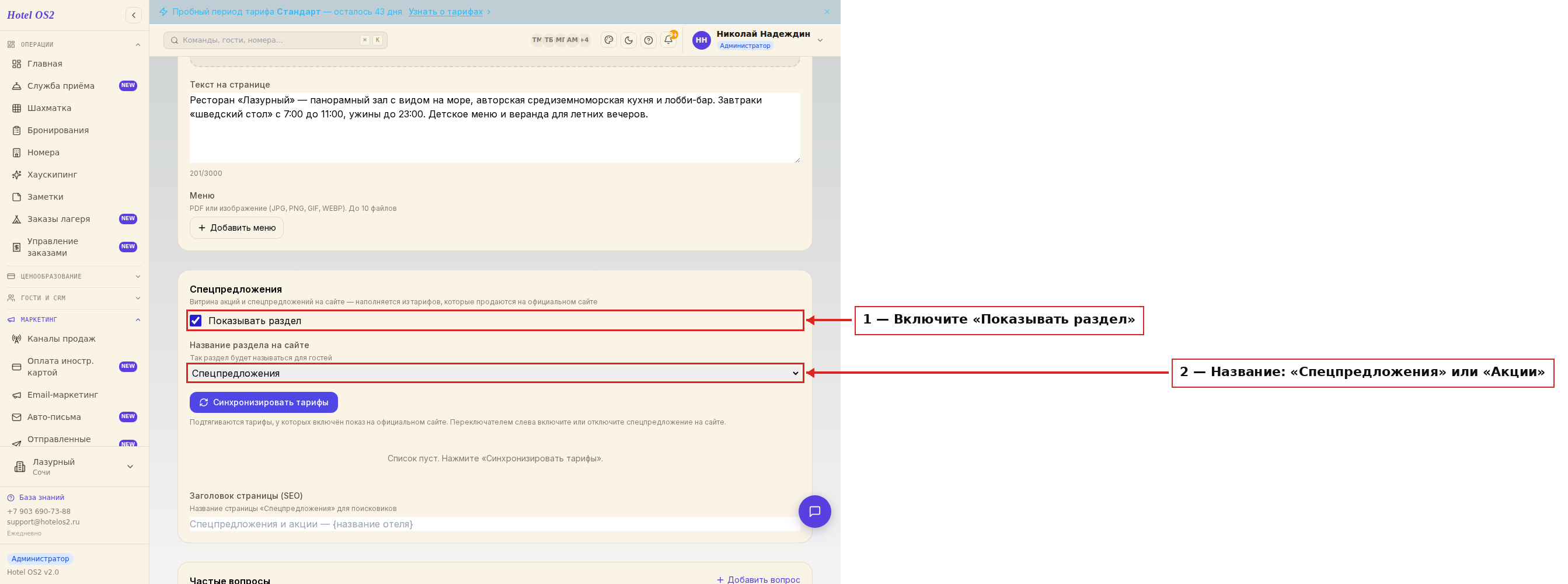Expand the Ценообразование sidebar section
Screen dimensions: 1568x584
pyautogui.click(x=74, y=276)
